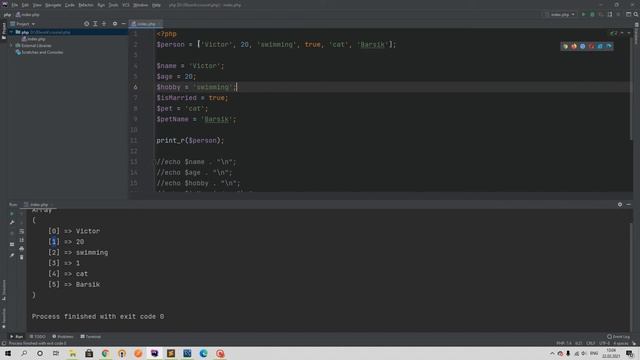Open the Tools menu
640x360 pixels.
(113, 5)
